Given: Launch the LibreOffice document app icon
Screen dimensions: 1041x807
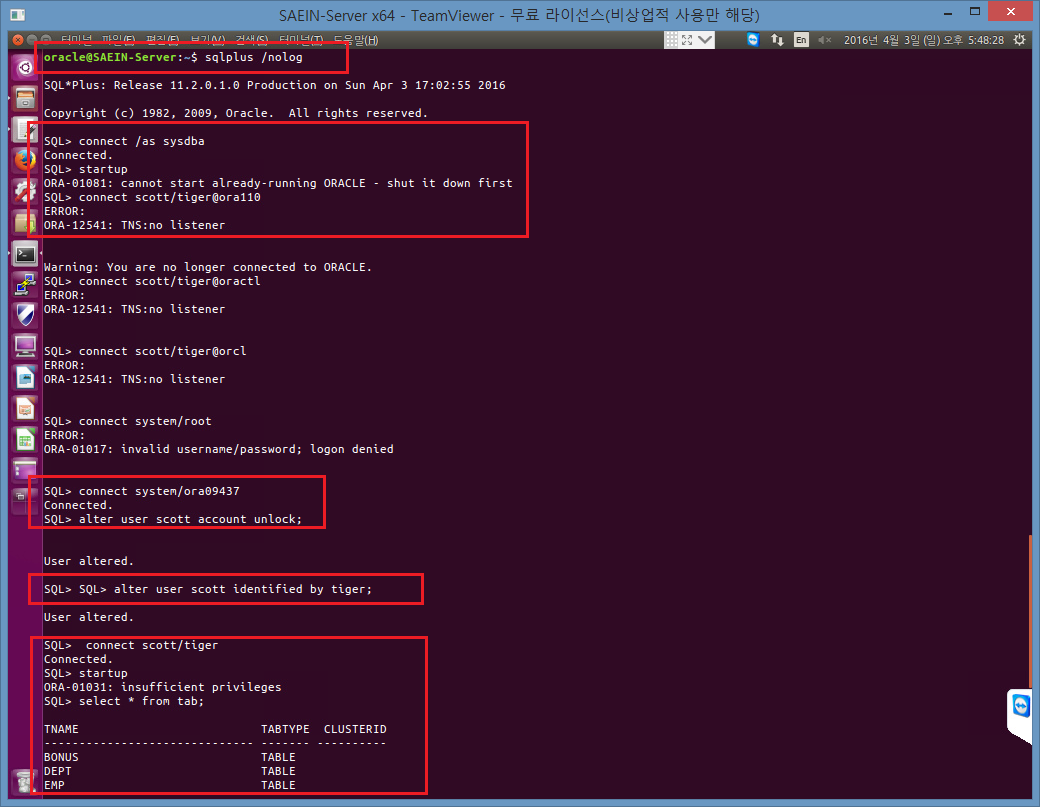Looking at the screenshot, I should click(25, 377).
